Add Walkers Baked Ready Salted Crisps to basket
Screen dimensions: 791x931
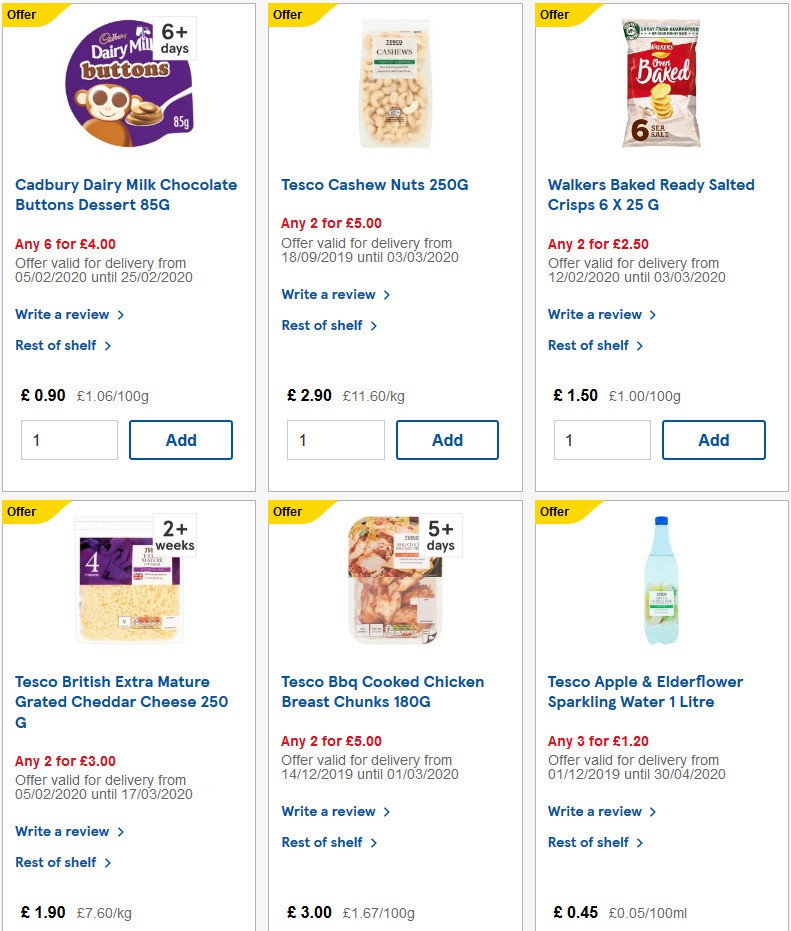(713, 439)
